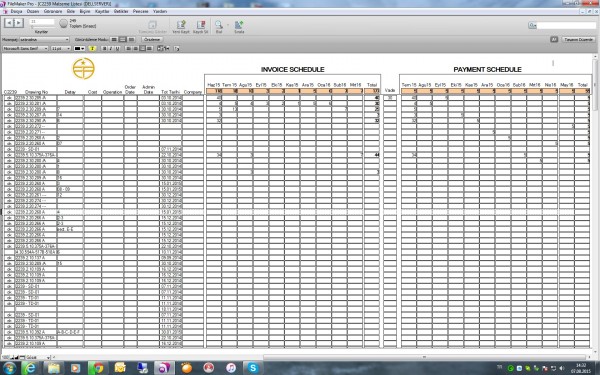
Task: Expand the Microsoft Sans Serif font dropdown
Action: (26, 49)
